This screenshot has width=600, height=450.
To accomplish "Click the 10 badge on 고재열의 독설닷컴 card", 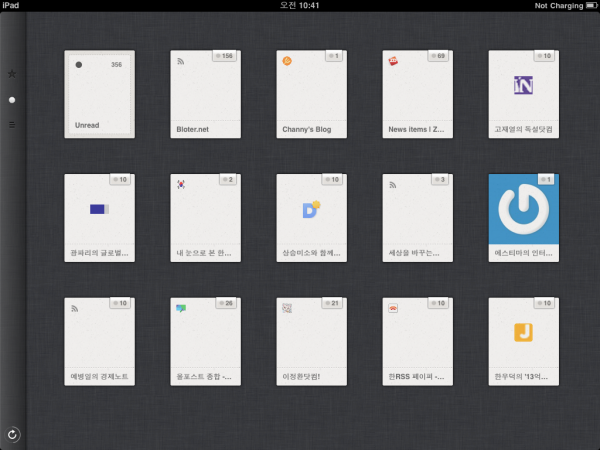I will 545,56.
